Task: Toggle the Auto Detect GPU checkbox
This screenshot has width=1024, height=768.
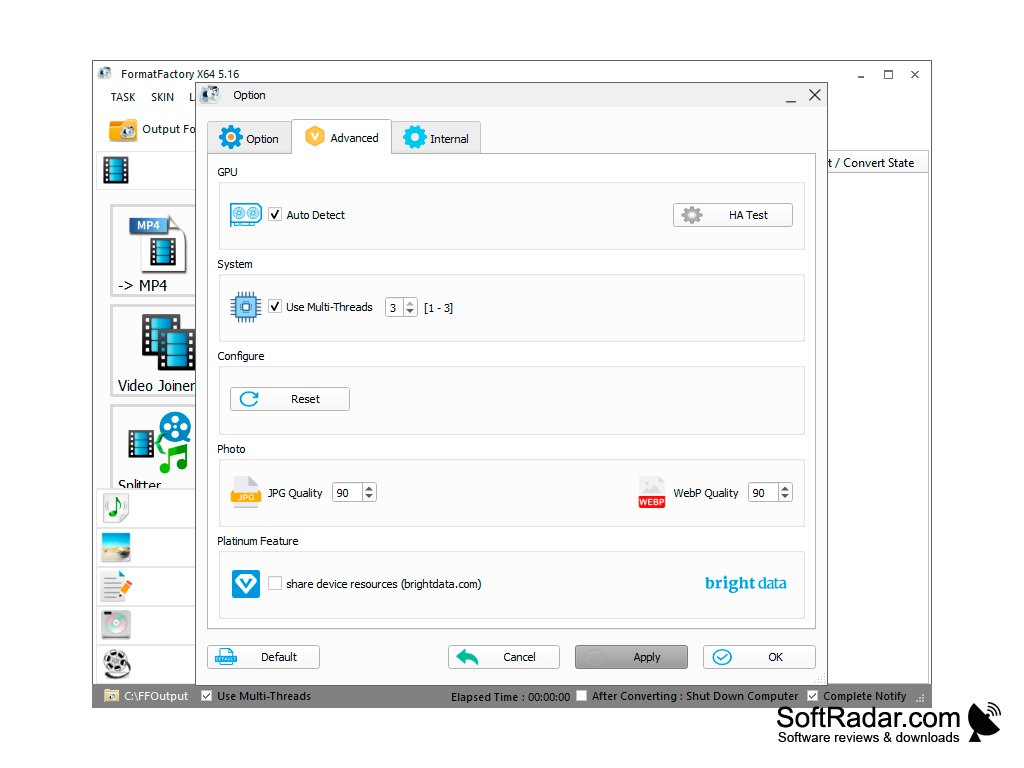Action: (x=275, y=214)
